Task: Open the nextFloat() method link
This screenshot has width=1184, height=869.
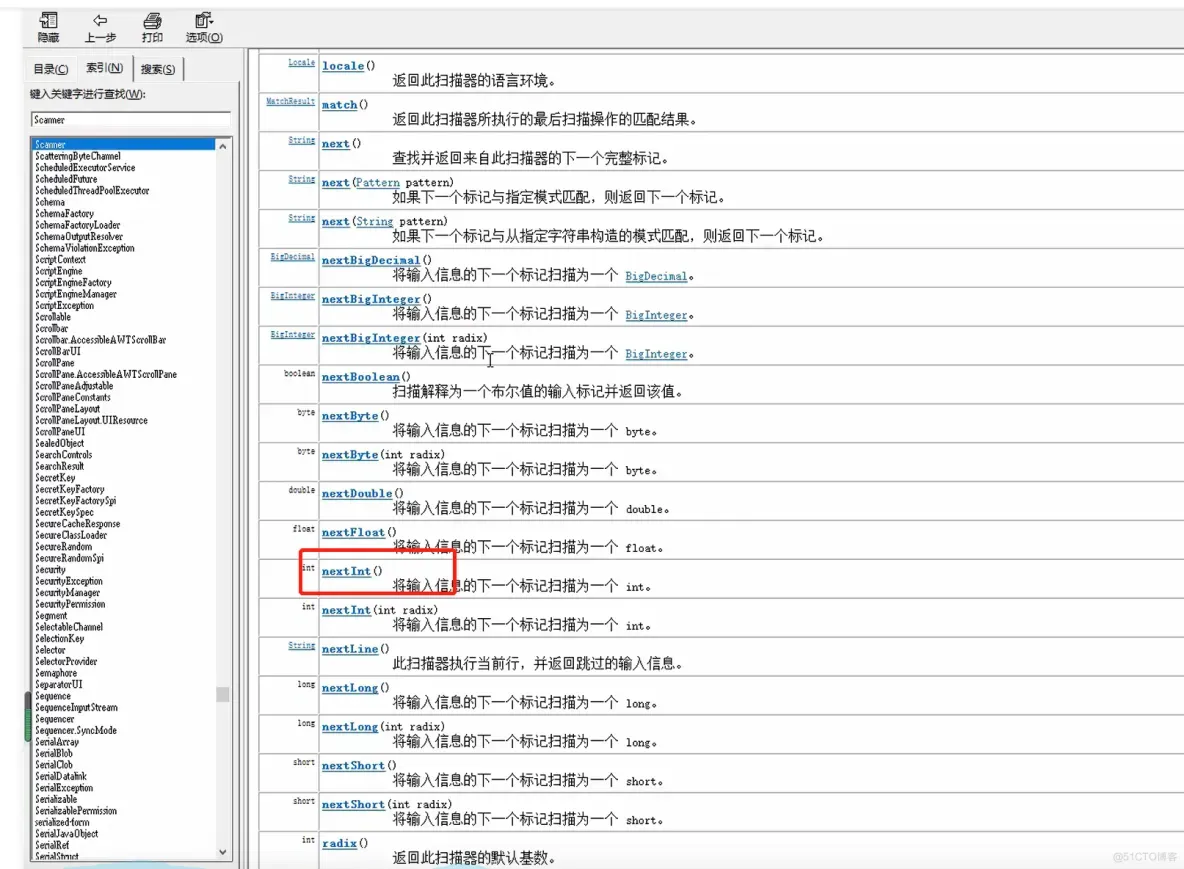Action: click(x=353, y=532)
